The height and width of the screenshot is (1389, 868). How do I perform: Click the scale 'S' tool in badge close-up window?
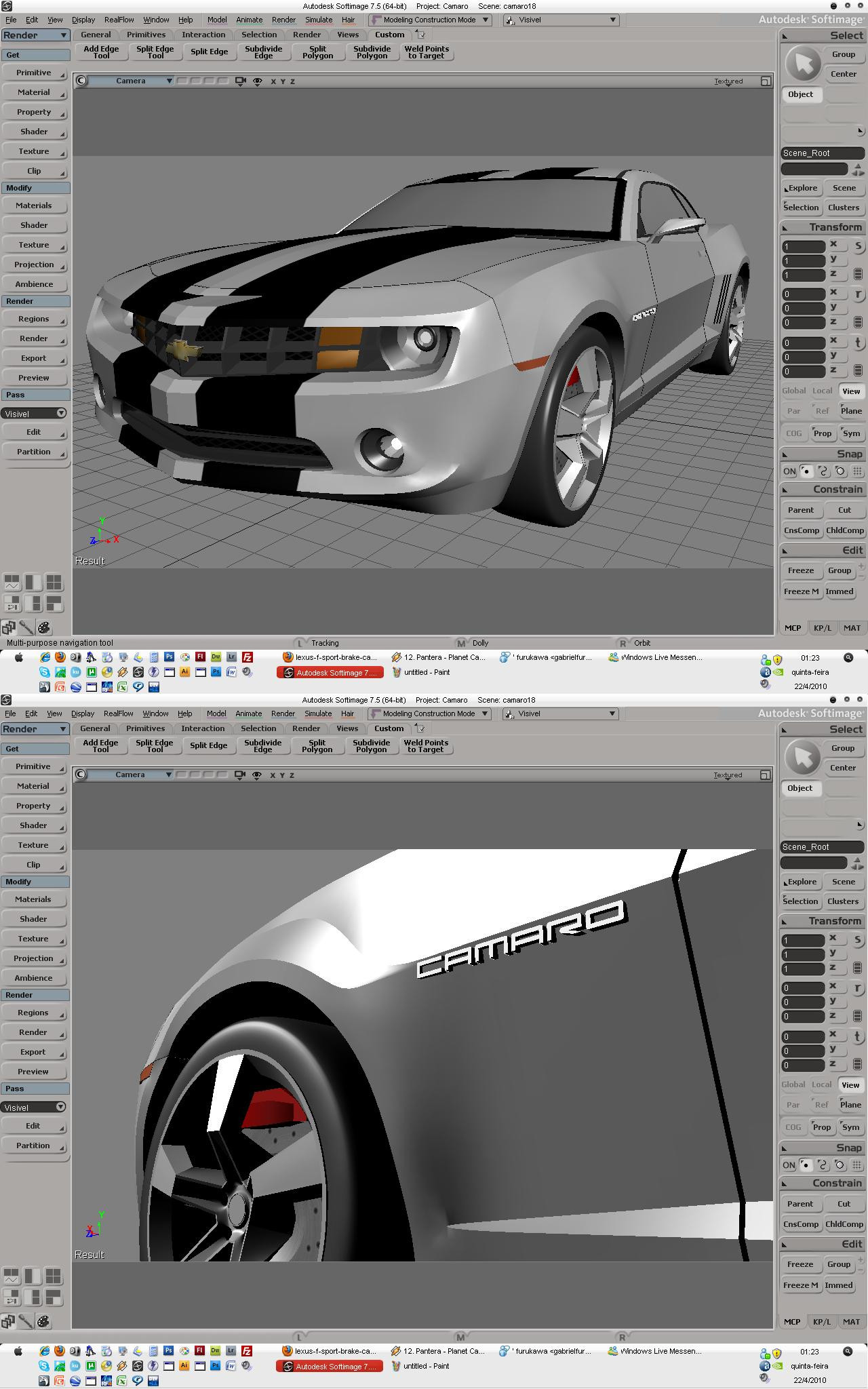[x=857, y=940]
